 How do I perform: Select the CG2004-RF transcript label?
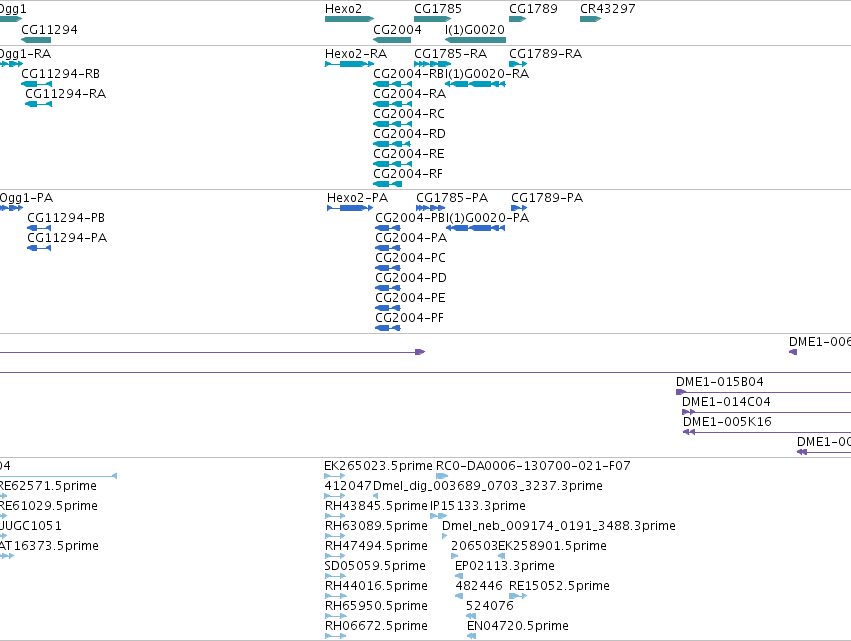click(x=408, y=174)
